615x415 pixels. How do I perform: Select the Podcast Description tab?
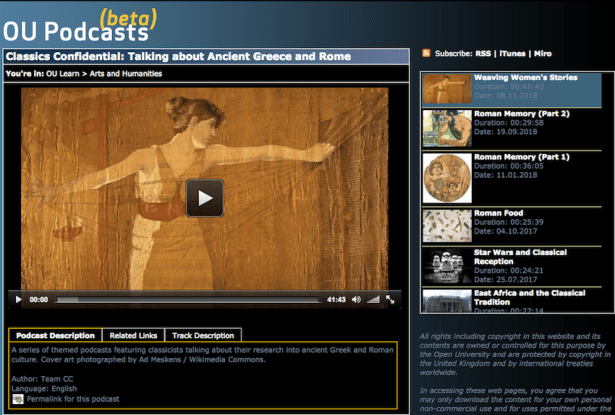[x=56, y=336]
